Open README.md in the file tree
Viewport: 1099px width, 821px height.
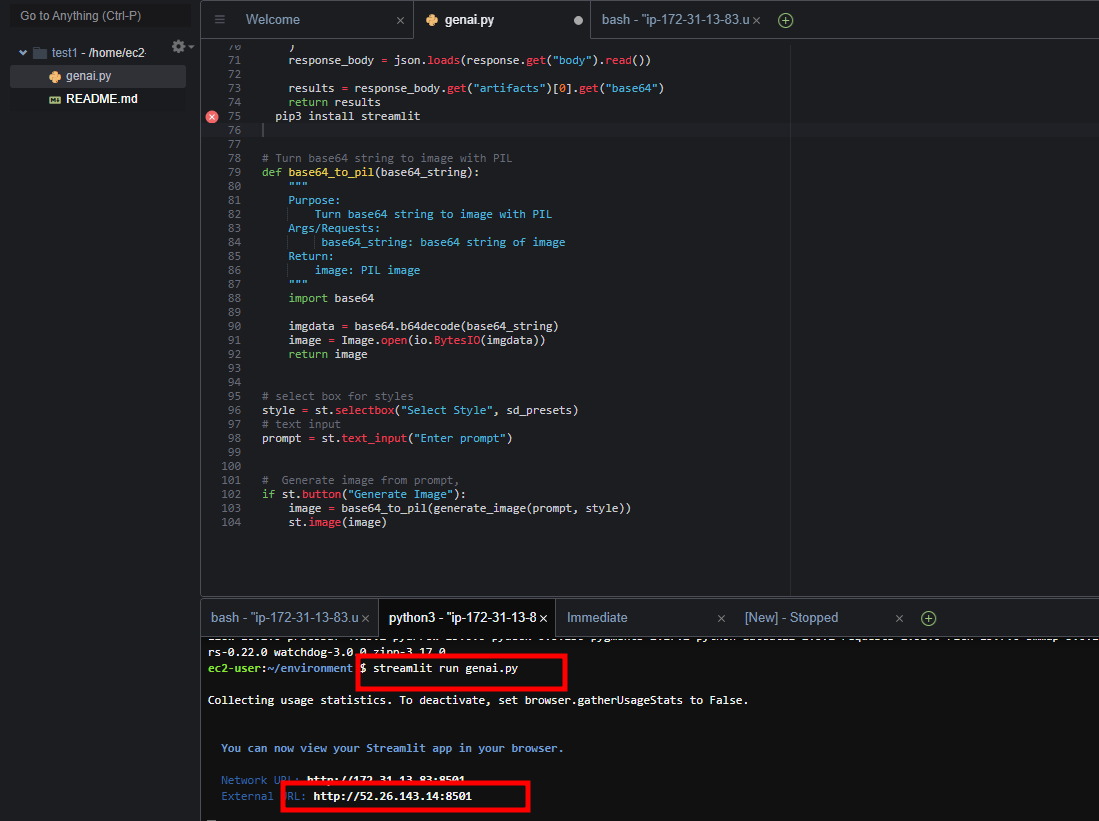tap(102, 99)
